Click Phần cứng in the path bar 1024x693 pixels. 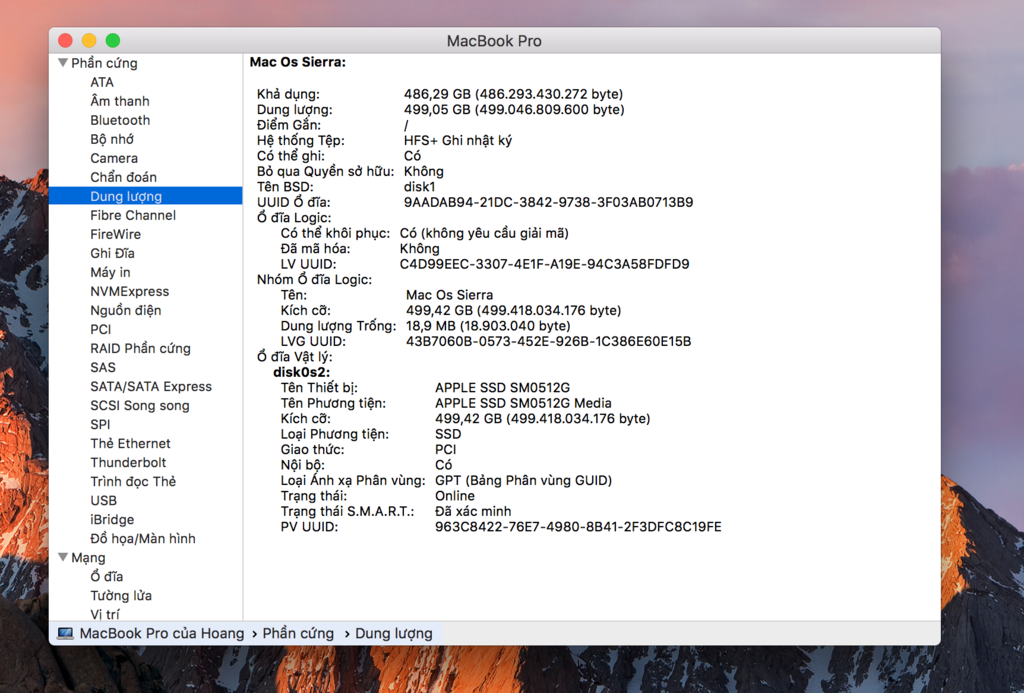coord(298,634)
